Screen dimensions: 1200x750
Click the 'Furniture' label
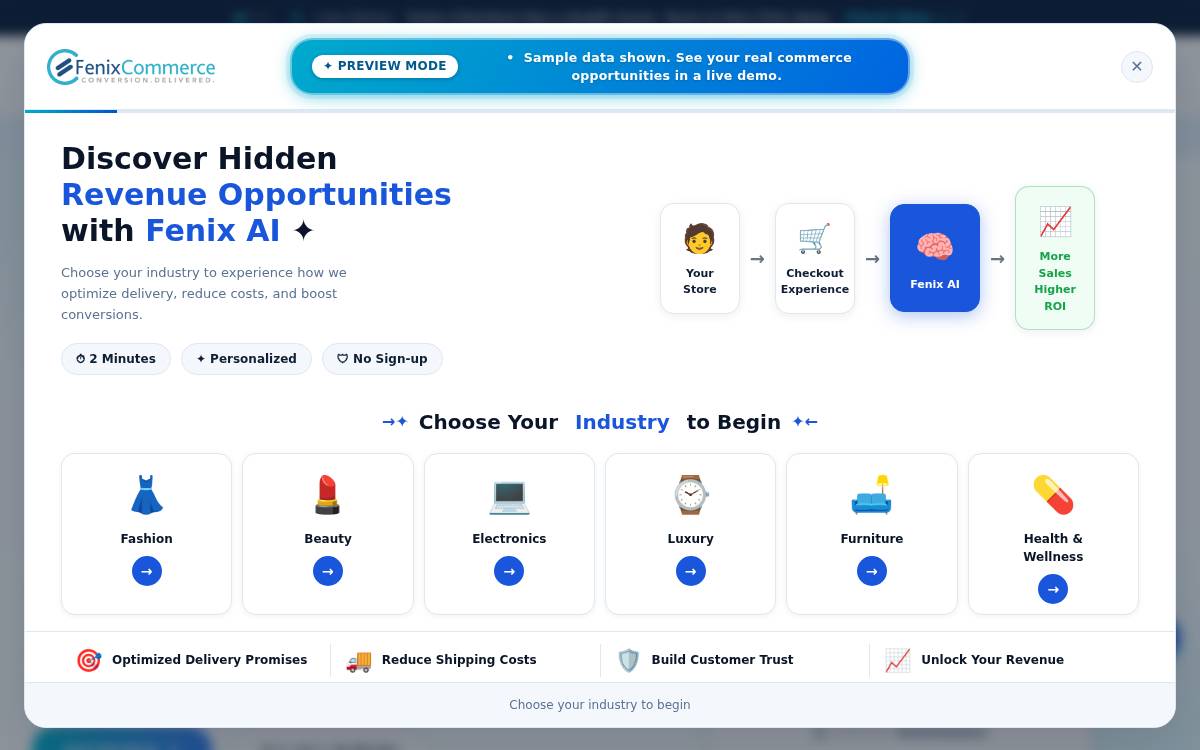872,539
